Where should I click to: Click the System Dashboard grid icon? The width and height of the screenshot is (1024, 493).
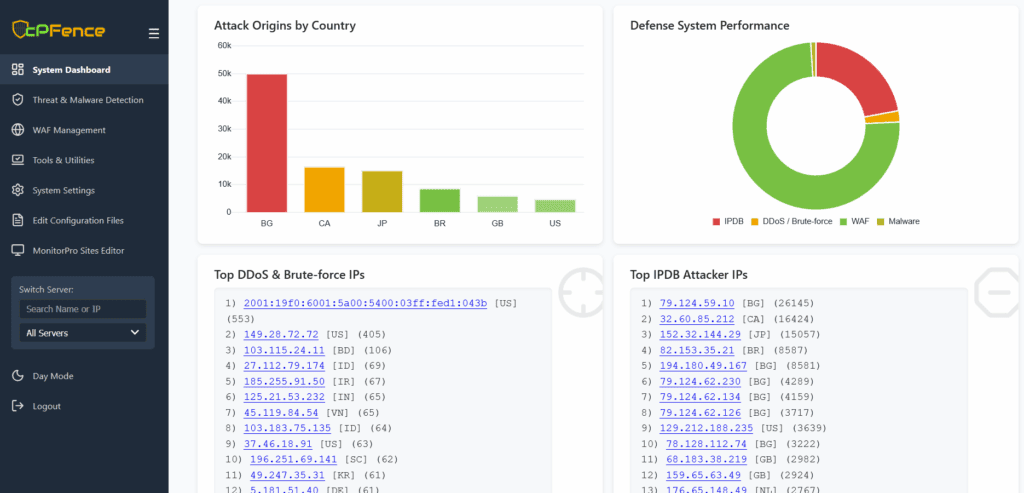pos(17,70)
